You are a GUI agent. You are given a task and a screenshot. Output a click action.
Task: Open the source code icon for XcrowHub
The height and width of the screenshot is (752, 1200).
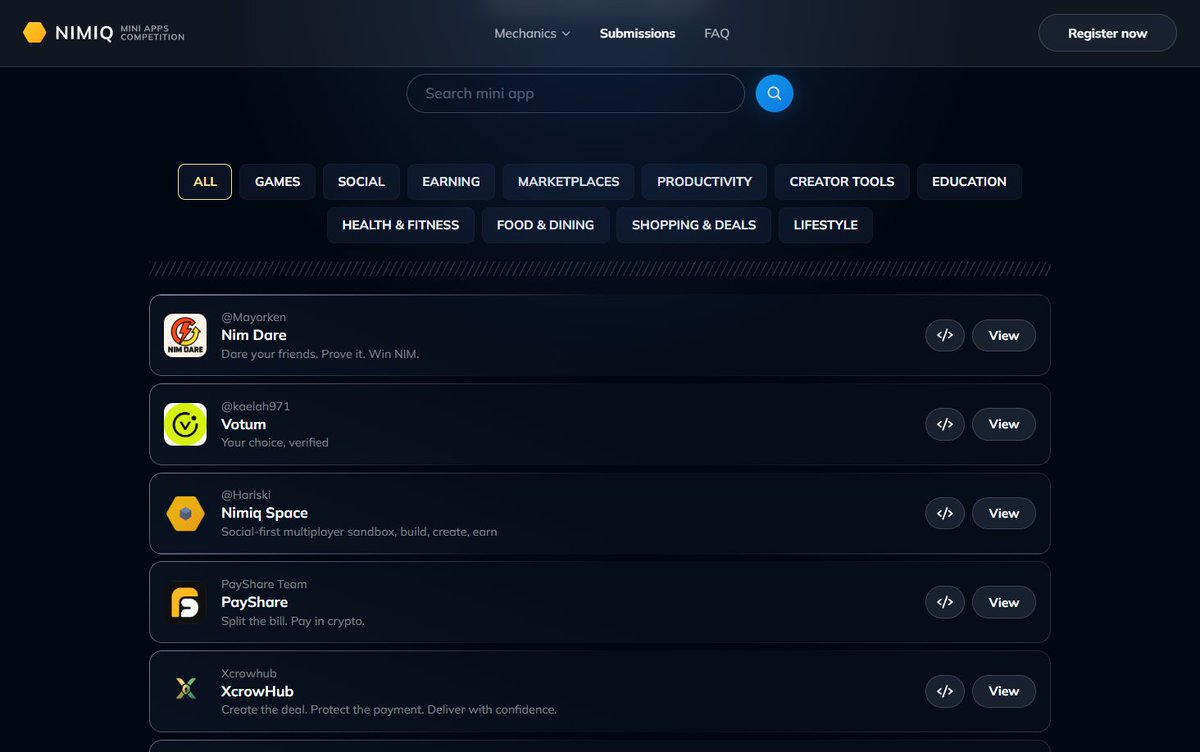tap(945, 691)
